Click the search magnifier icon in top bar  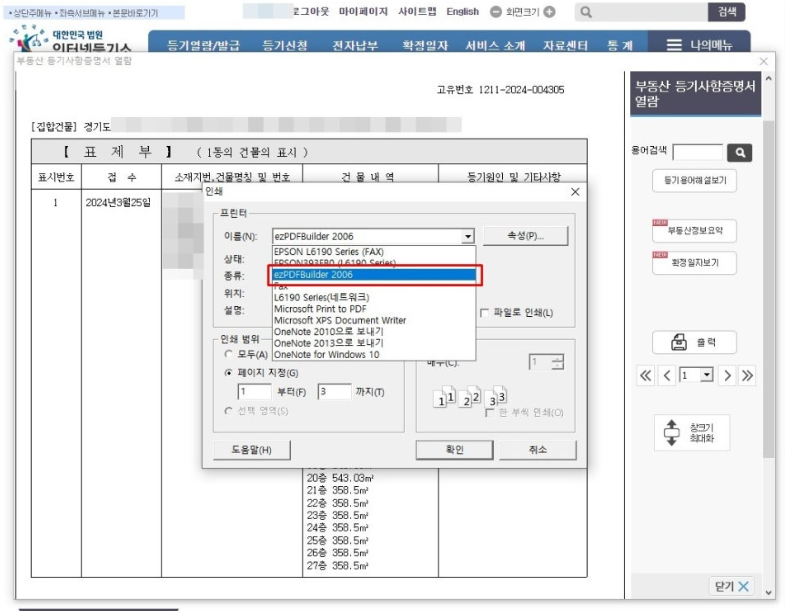point(586,12)
